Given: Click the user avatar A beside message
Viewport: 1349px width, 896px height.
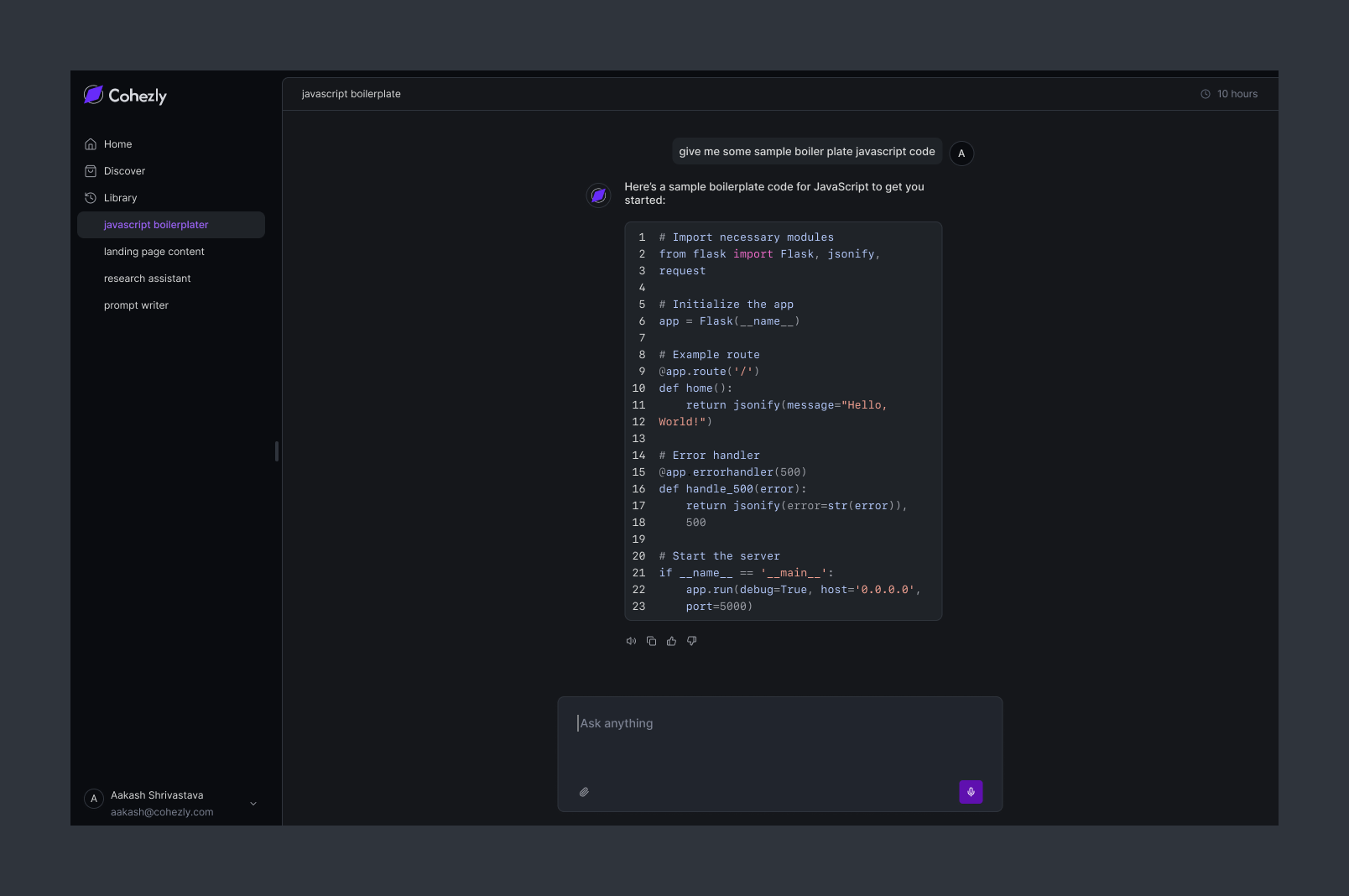Looking at the screenshot, I should [961, 154].
